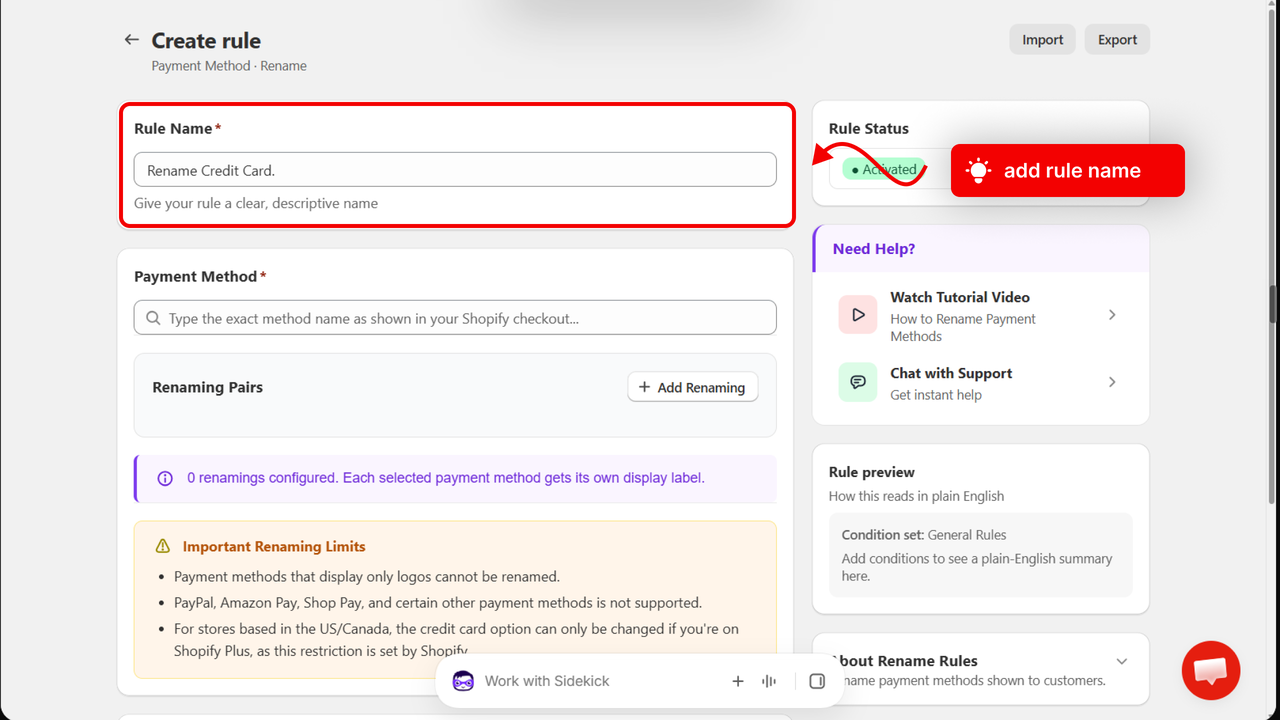Viewport: 1280px width, 720px height.
Task: Click the tutorial video play icon
Action: tap(858, 315)
